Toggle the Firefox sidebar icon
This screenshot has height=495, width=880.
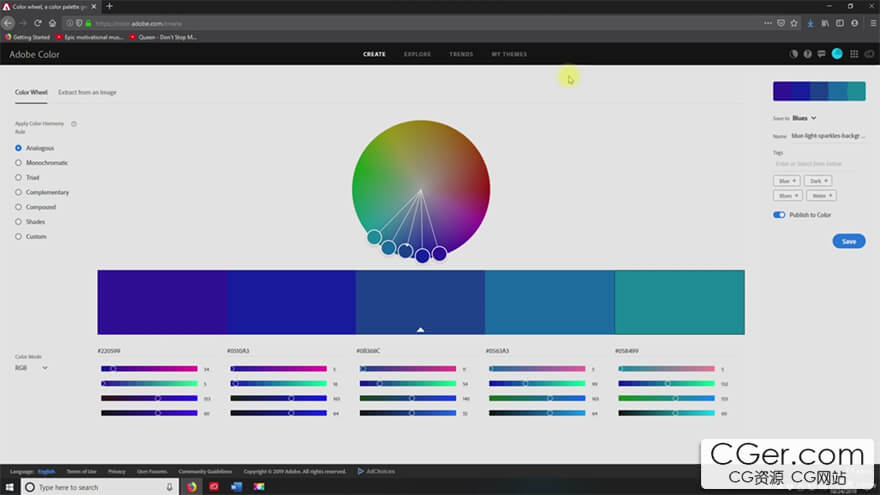[x=840, y=23]
